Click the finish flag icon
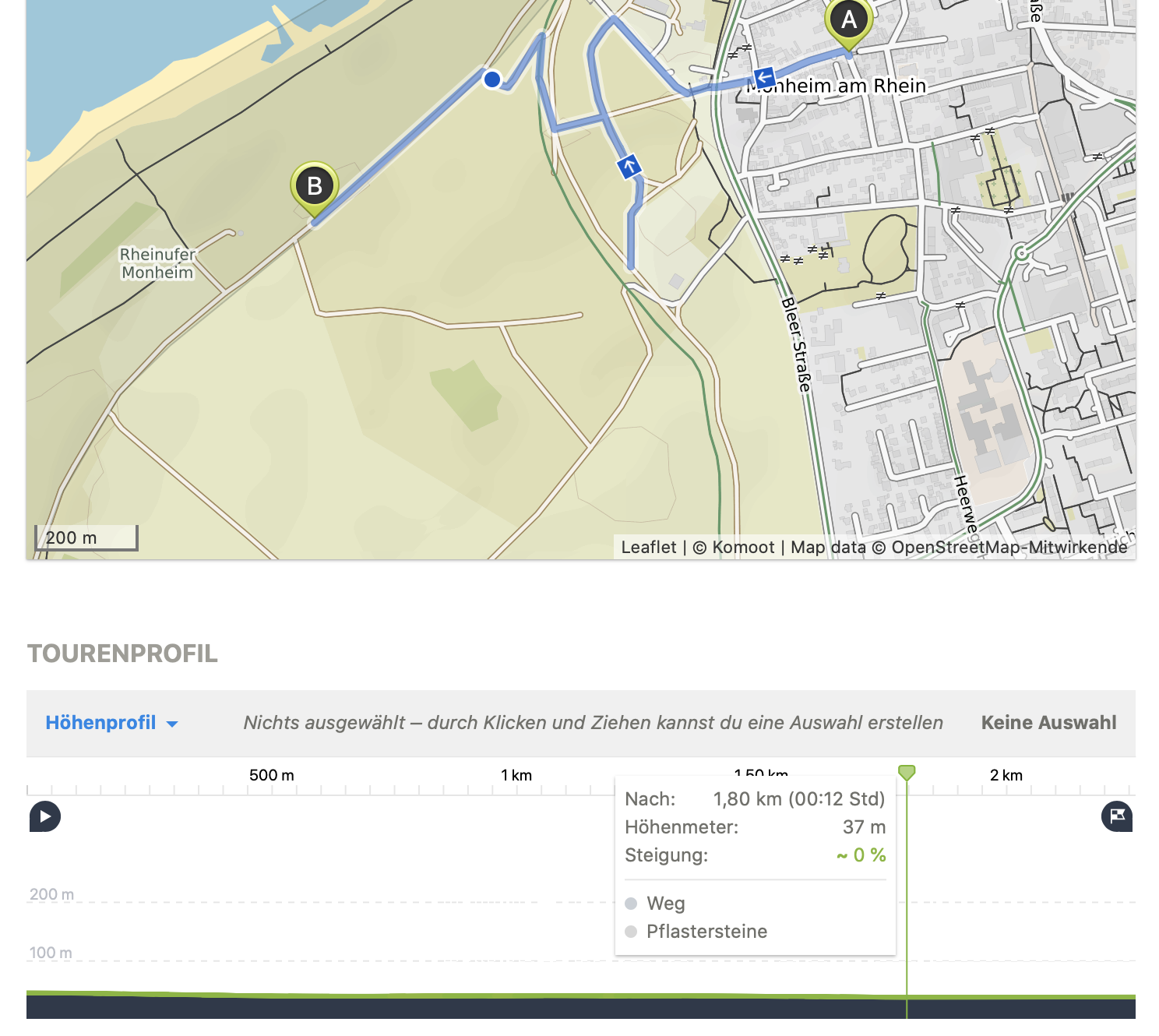Screen dimensions: 1159x1036 1117,816
